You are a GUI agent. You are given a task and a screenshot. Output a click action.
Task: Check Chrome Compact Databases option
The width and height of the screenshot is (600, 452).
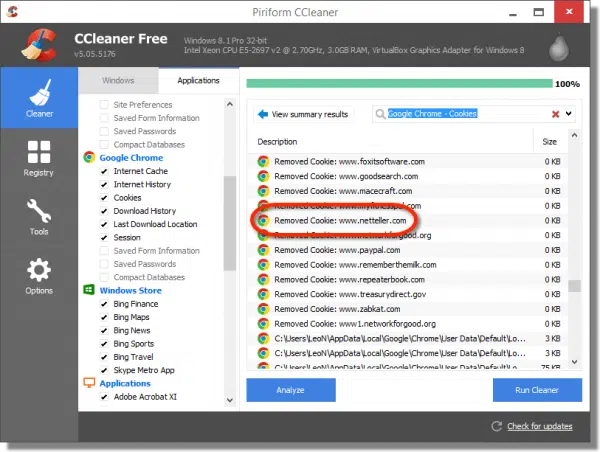[x=104, y=277]
